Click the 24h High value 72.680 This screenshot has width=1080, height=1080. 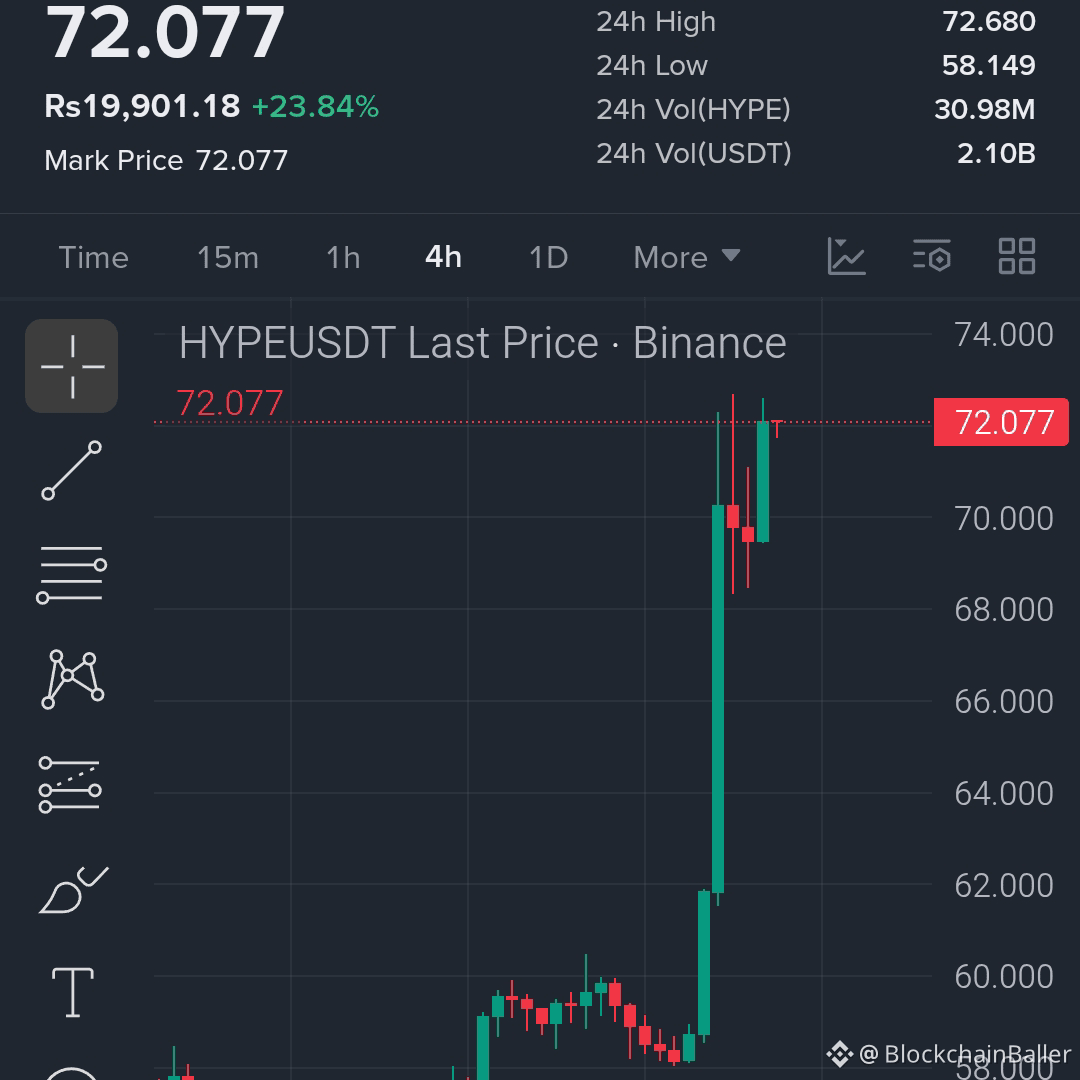pyautogui.click(x=988, y=21)
